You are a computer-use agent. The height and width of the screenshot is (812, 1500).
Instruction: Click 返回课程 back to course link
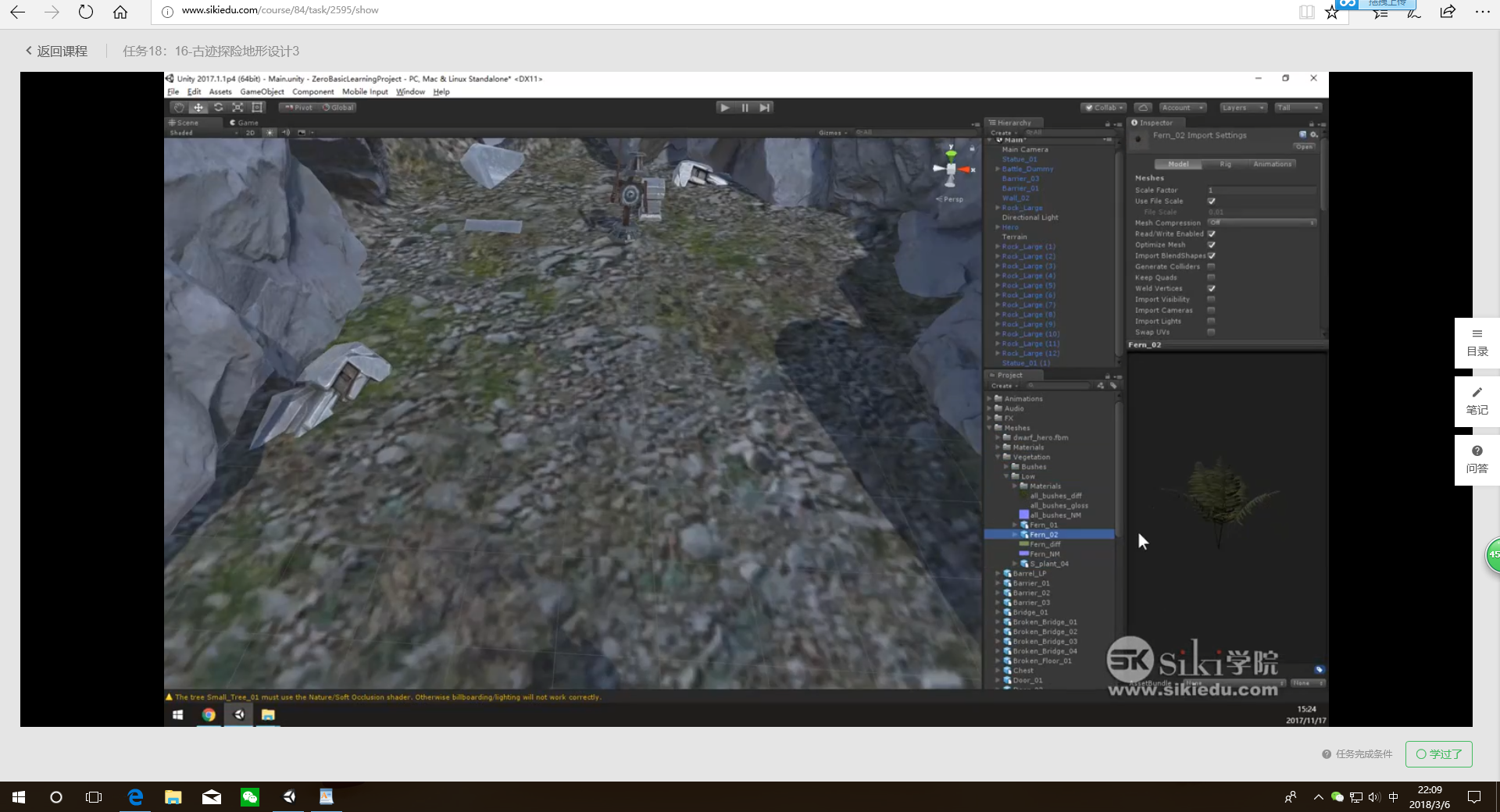tap(56, 52)
